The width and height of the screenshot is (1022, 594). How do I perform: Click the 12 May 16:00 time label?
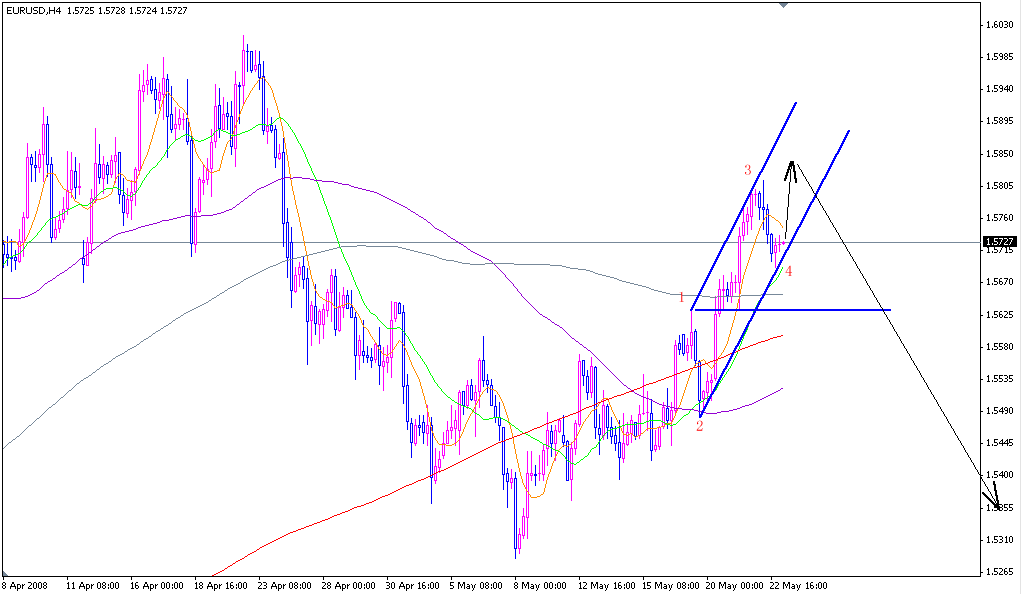606,586
